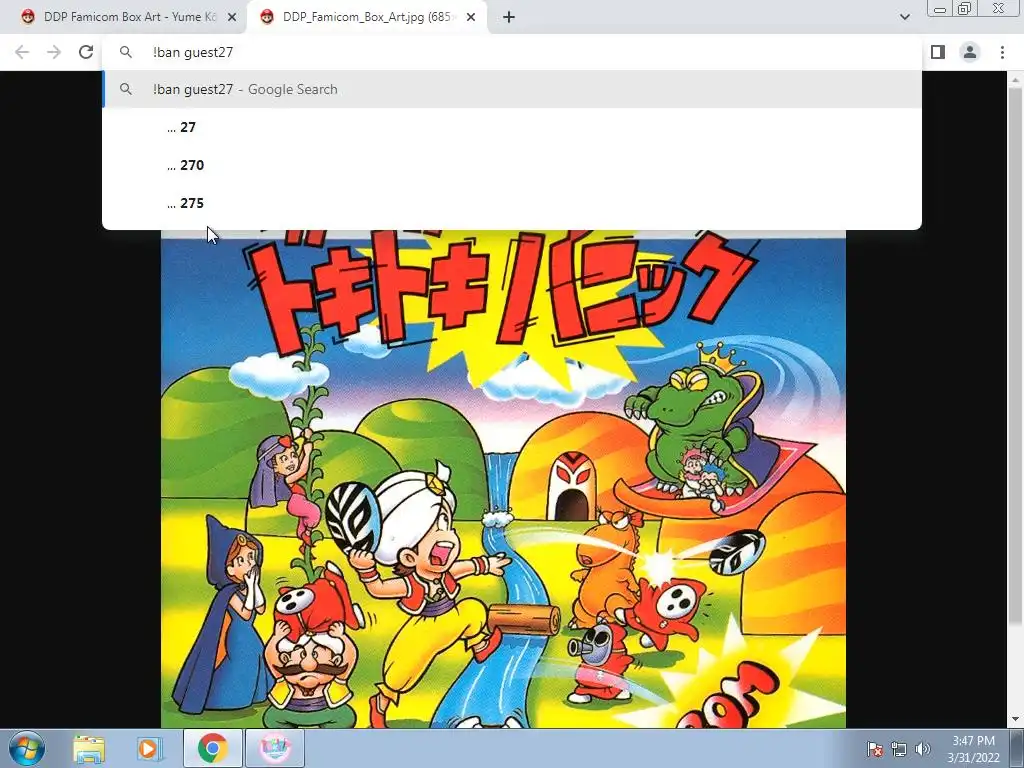Click the page vertical scrollbar

1015,356
